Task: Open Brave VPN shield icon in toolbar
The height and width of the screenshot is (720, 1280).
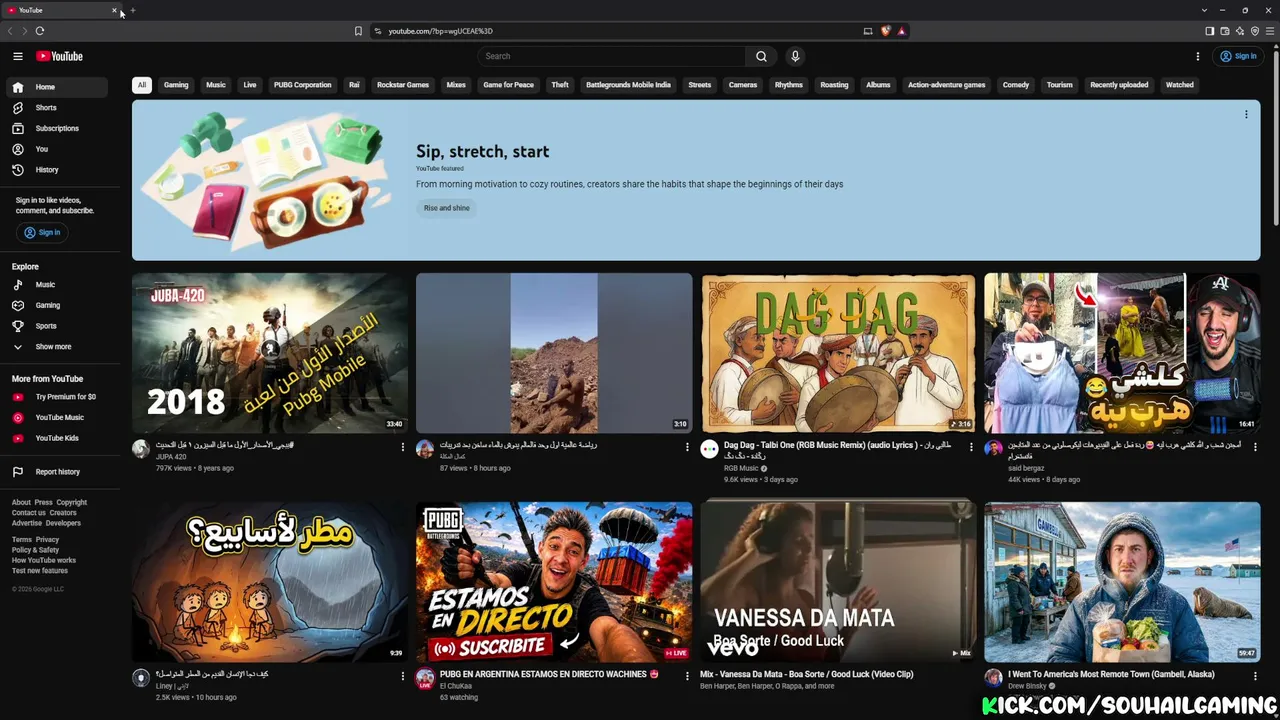Action: coord(1255,31)
